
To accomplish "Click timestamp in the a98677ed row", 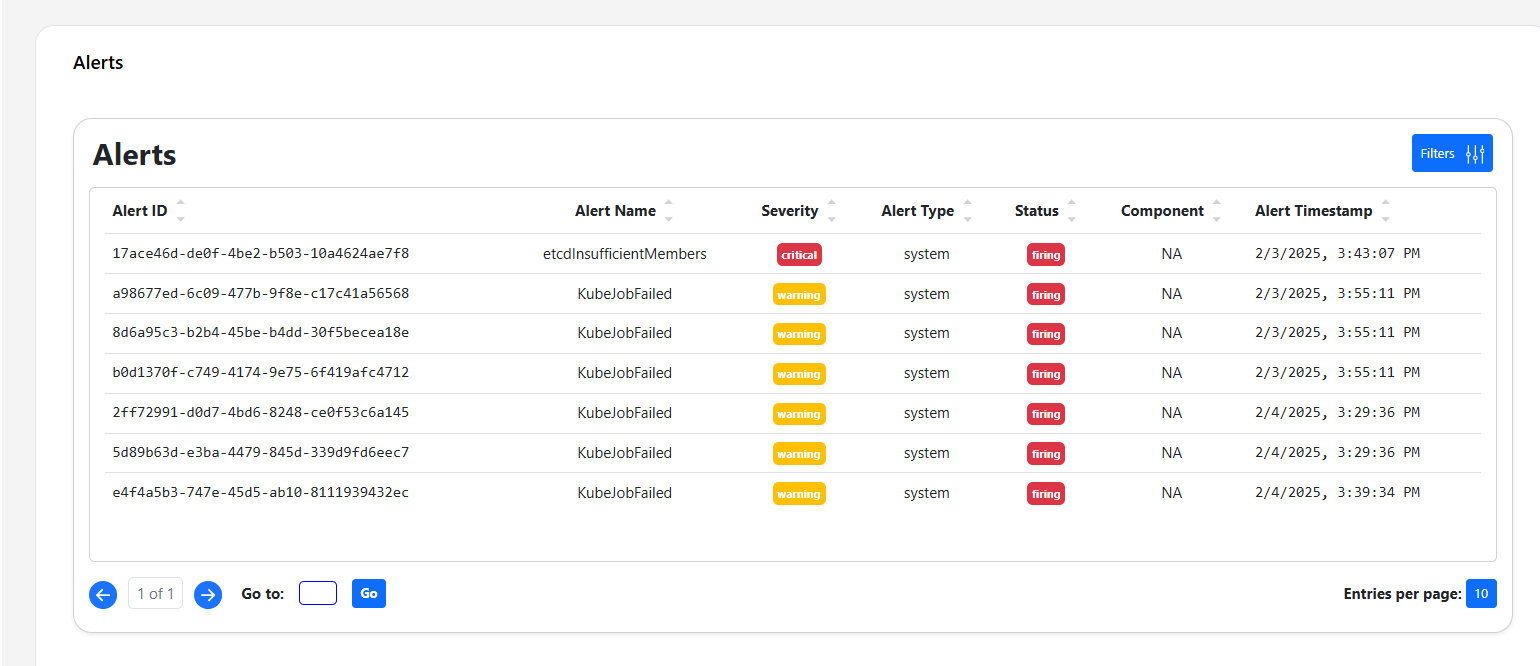I will [1337, 293].
